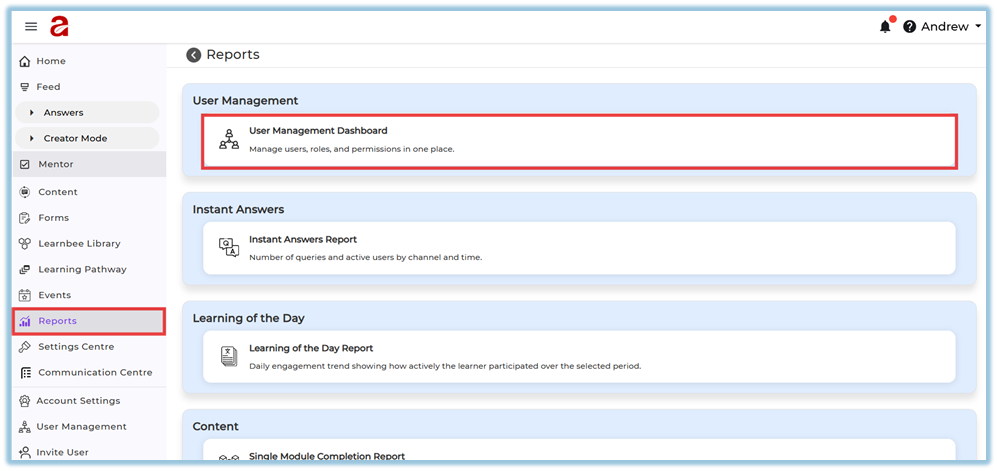This screenshot has height=471, width=997.
Task: Click the red 'a' logo
Action: click(59, 27)
